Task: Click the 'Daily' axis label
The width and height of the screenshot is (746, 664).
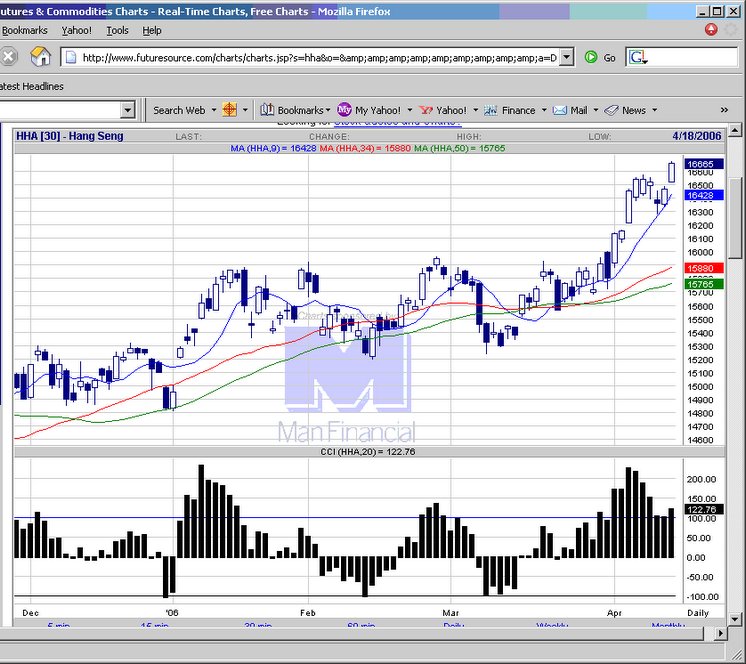Action: click(x=698, y=613)
